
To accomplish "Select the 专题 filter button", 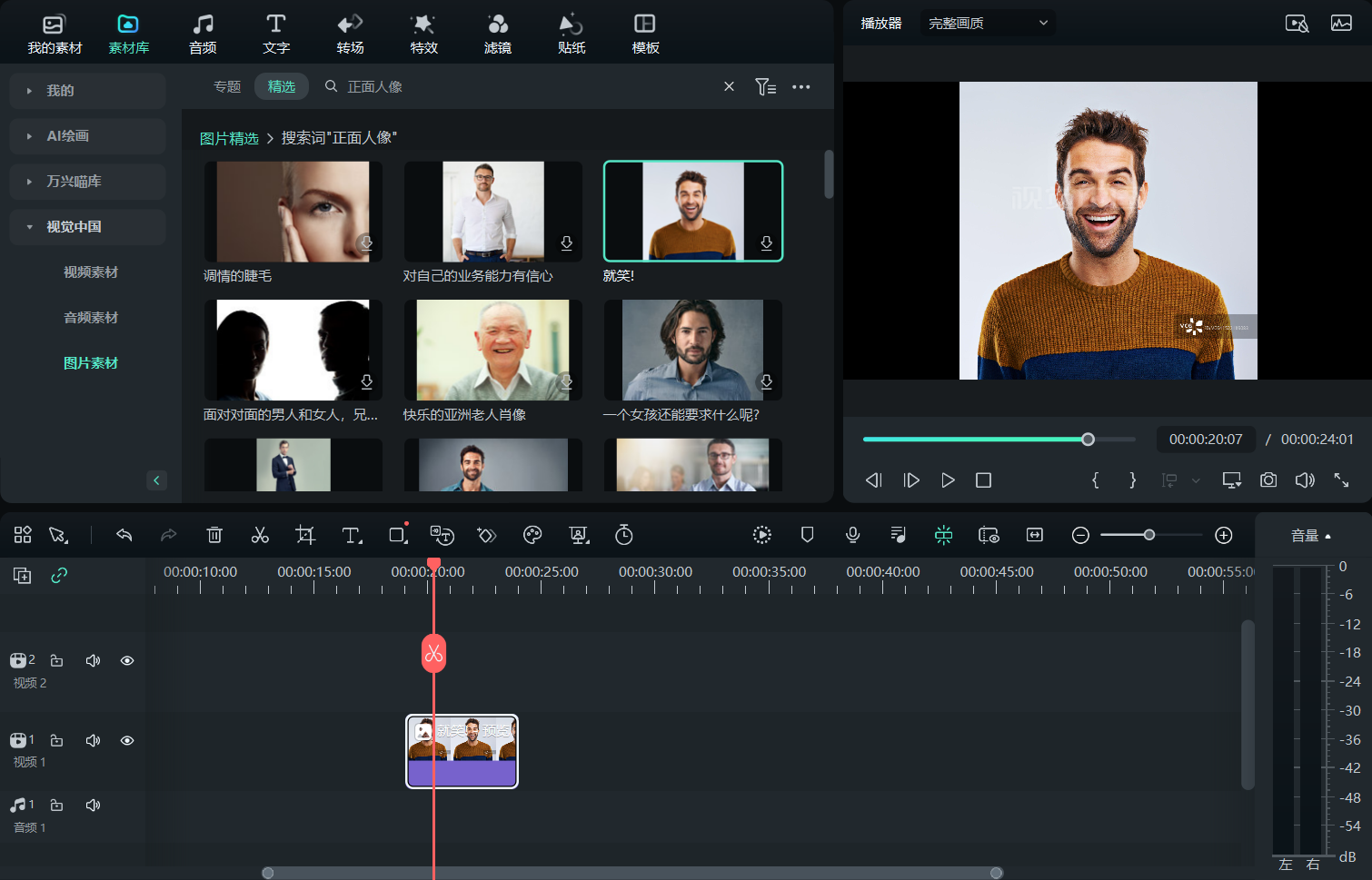I will (x=227, y=87).
